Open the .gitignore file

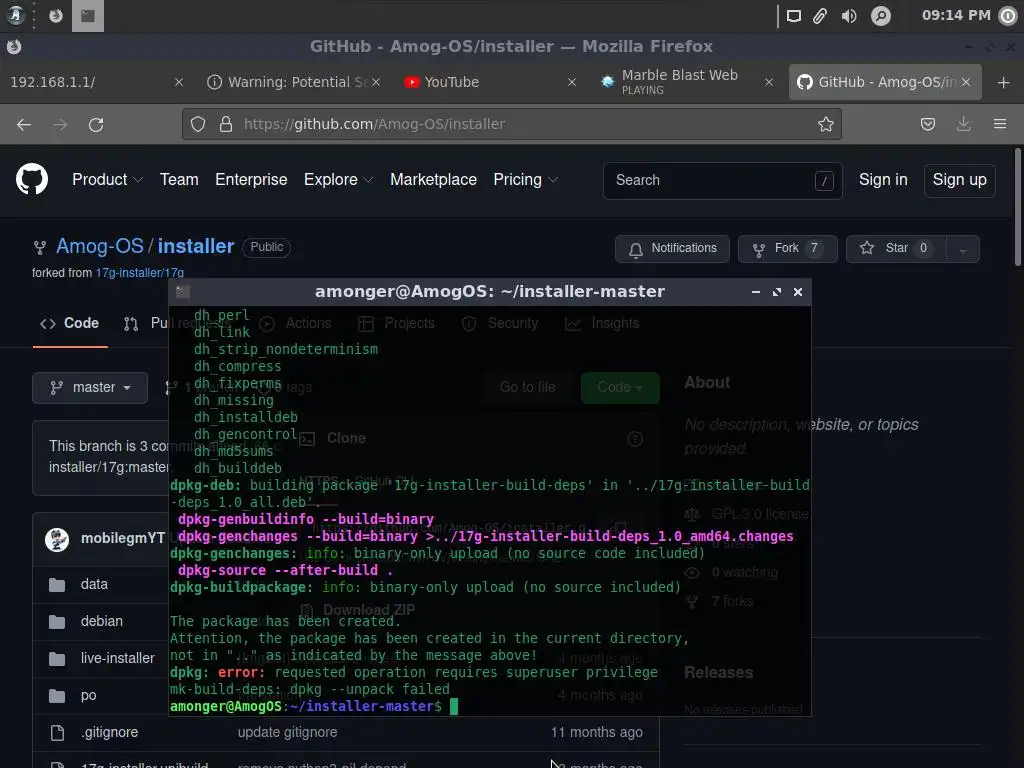coord(110,733)
